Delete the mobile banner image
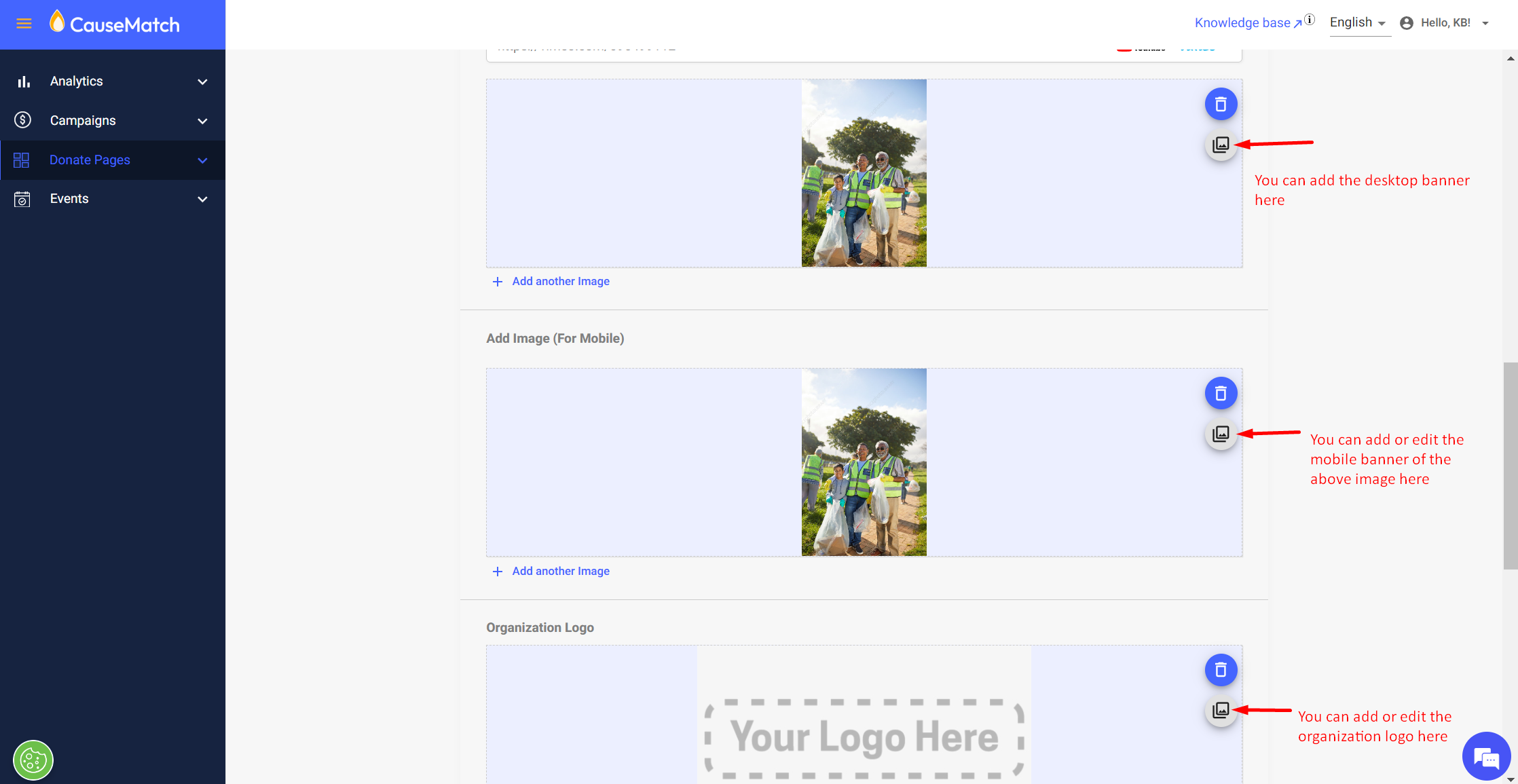This screenshot has width=1518, height=784. click(x=1221, y=394)
